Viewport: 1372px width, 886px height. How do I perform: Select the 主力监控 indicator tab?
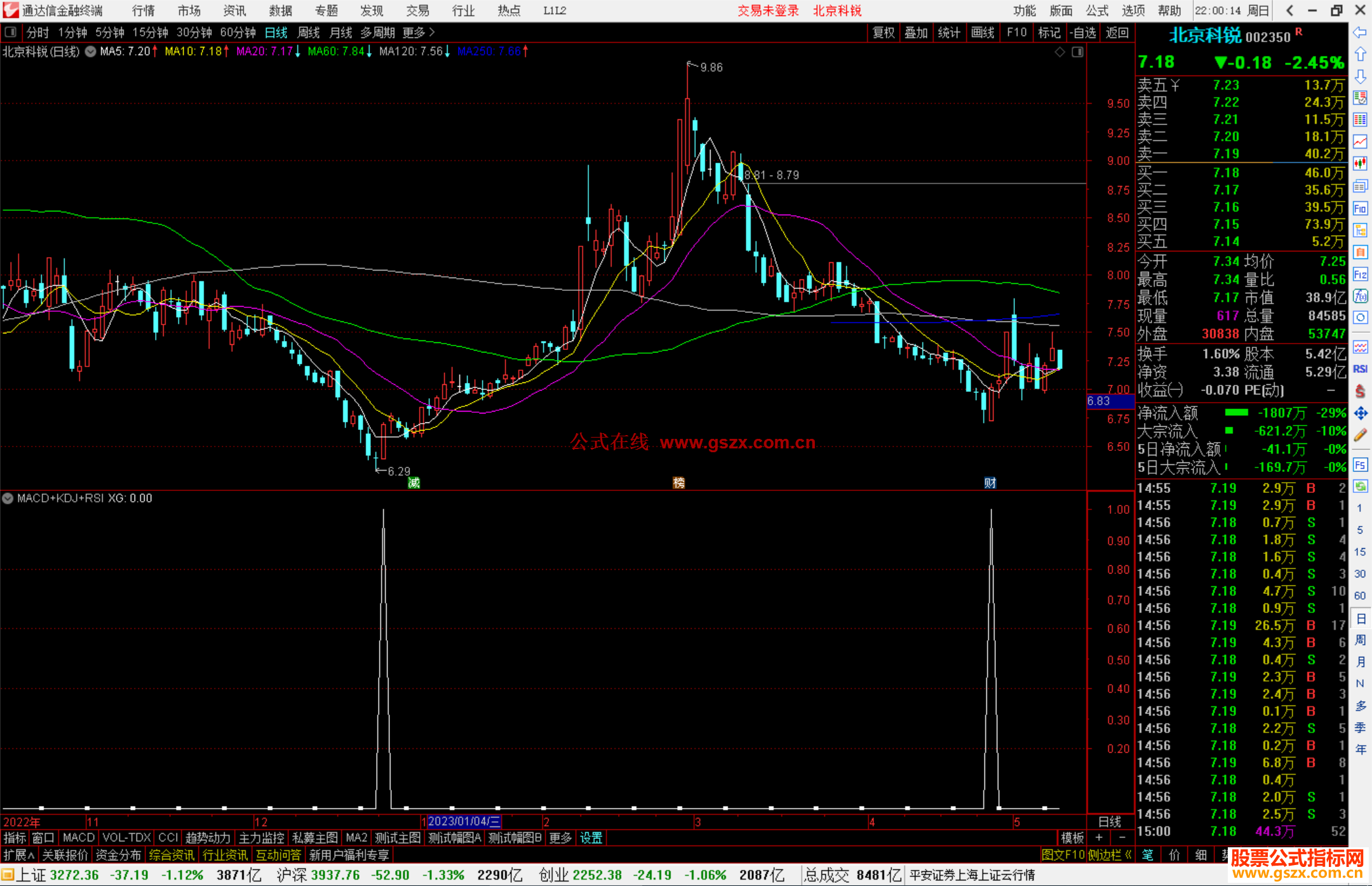[x=261, y=838]
